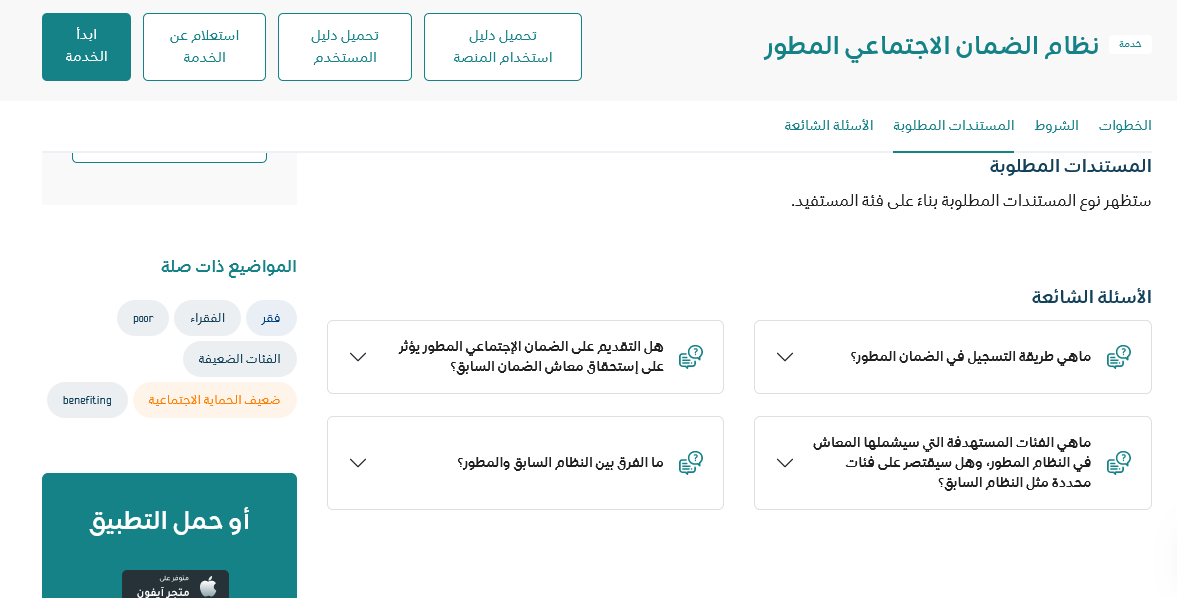Select the 'فقر' related topic tag

point(271,318)
